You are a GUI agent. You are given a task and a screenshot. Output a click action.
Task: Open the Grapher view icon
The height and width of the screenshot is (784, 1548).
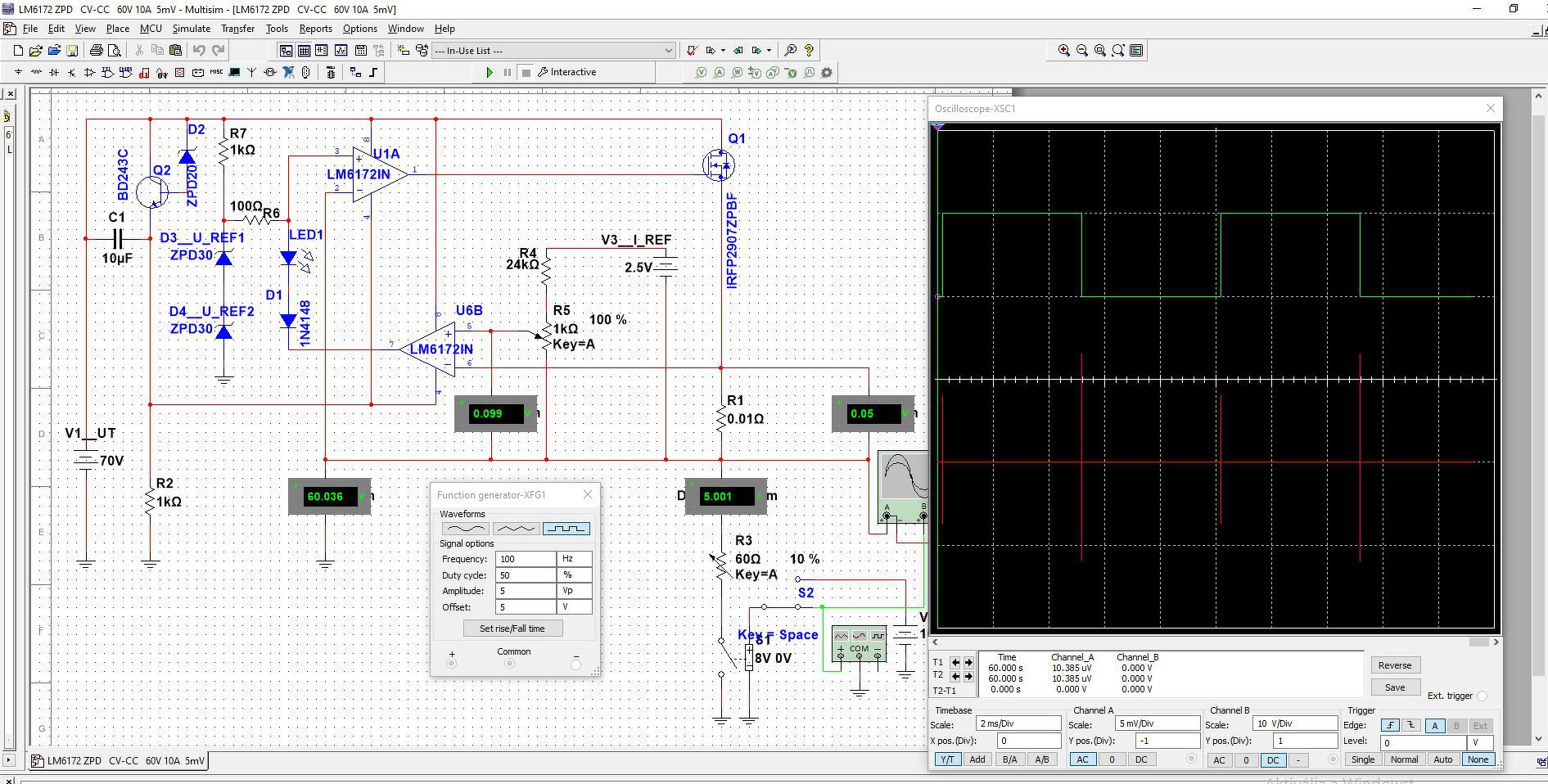coord(341,51)
